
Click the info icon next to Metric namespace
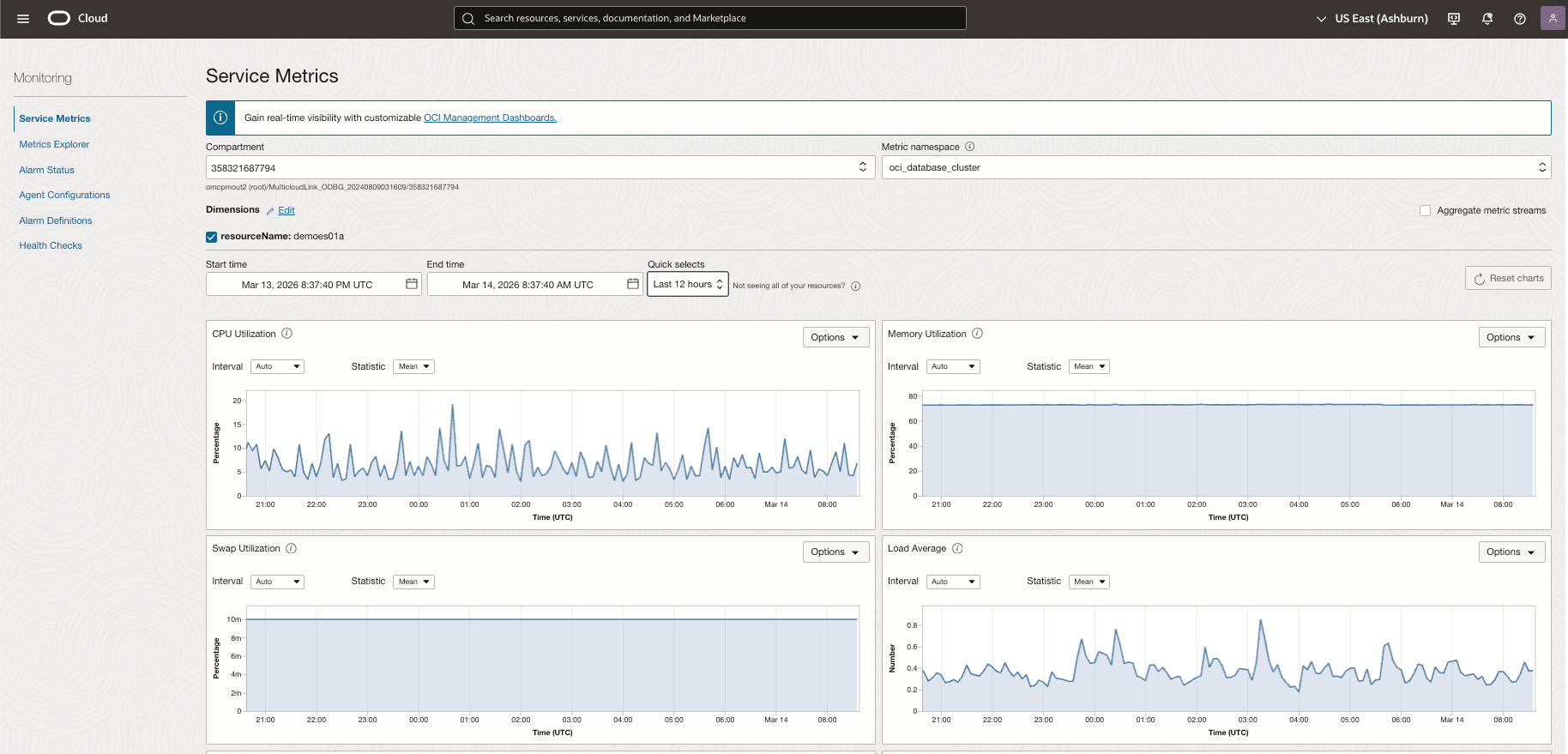pyautogui.click(x=969, y=147)
